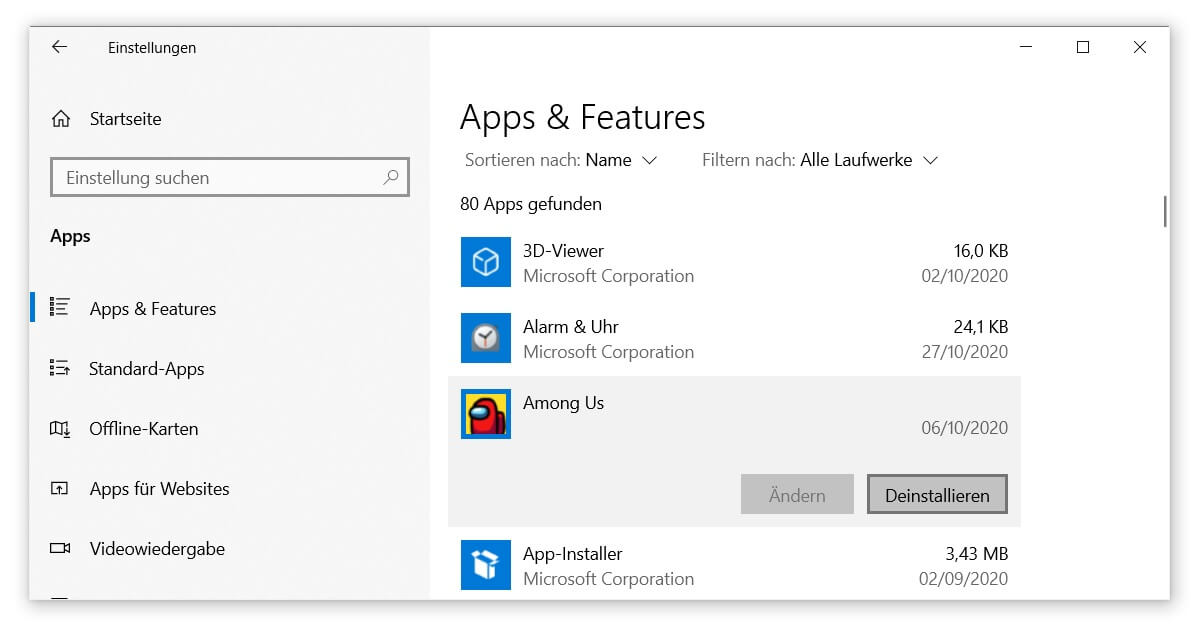Click the magnifier icon in search box
The height and width of the screenshot is (630, 1200).
point(391,178)
